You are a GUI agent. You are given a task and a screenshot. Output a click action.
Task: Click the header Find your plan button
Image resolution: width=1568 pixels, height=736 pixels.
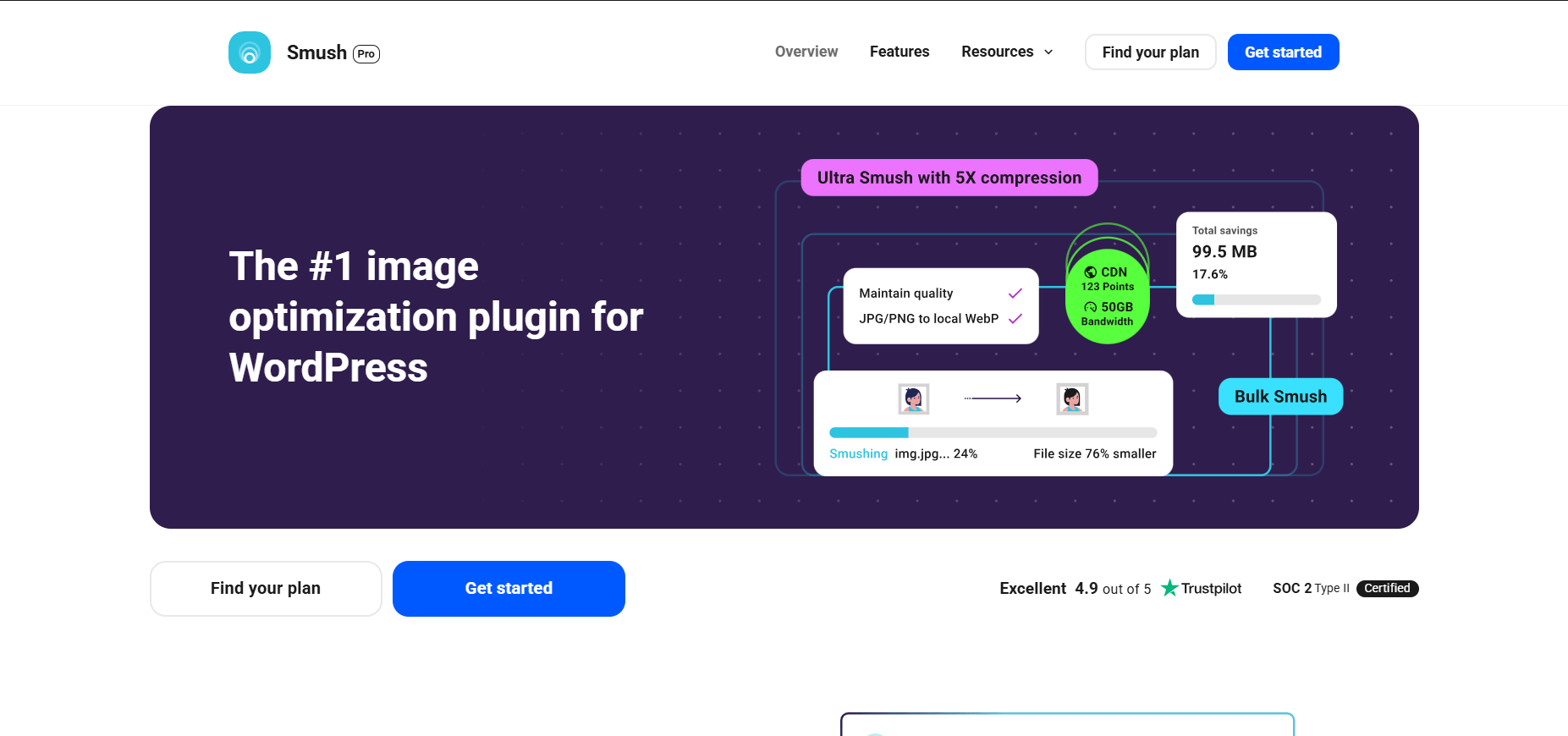point(1151,52)
